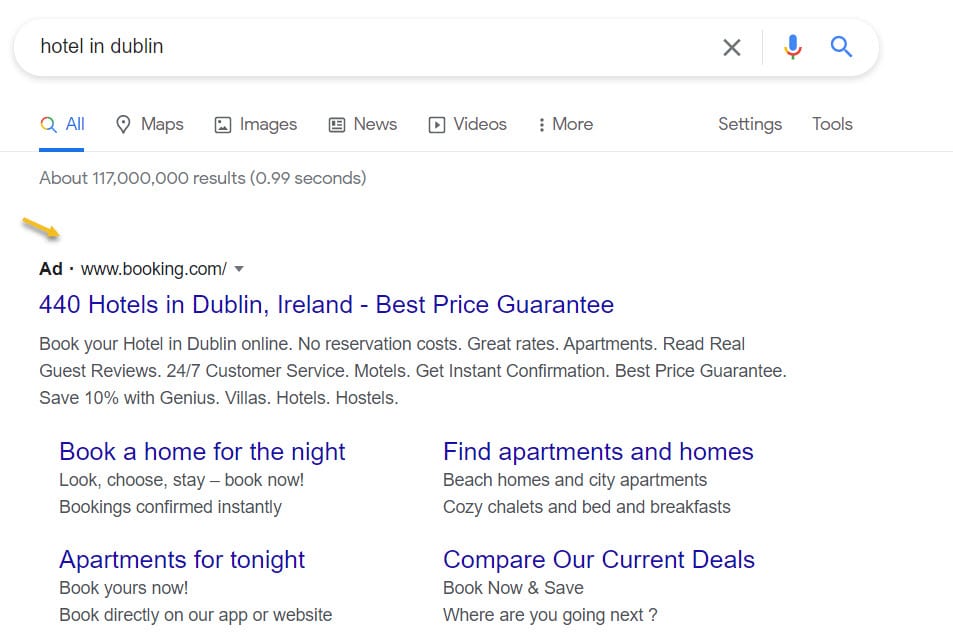Click the Videos play icon
The width and height of the screenshot is (953, 638).
(436, 125)
